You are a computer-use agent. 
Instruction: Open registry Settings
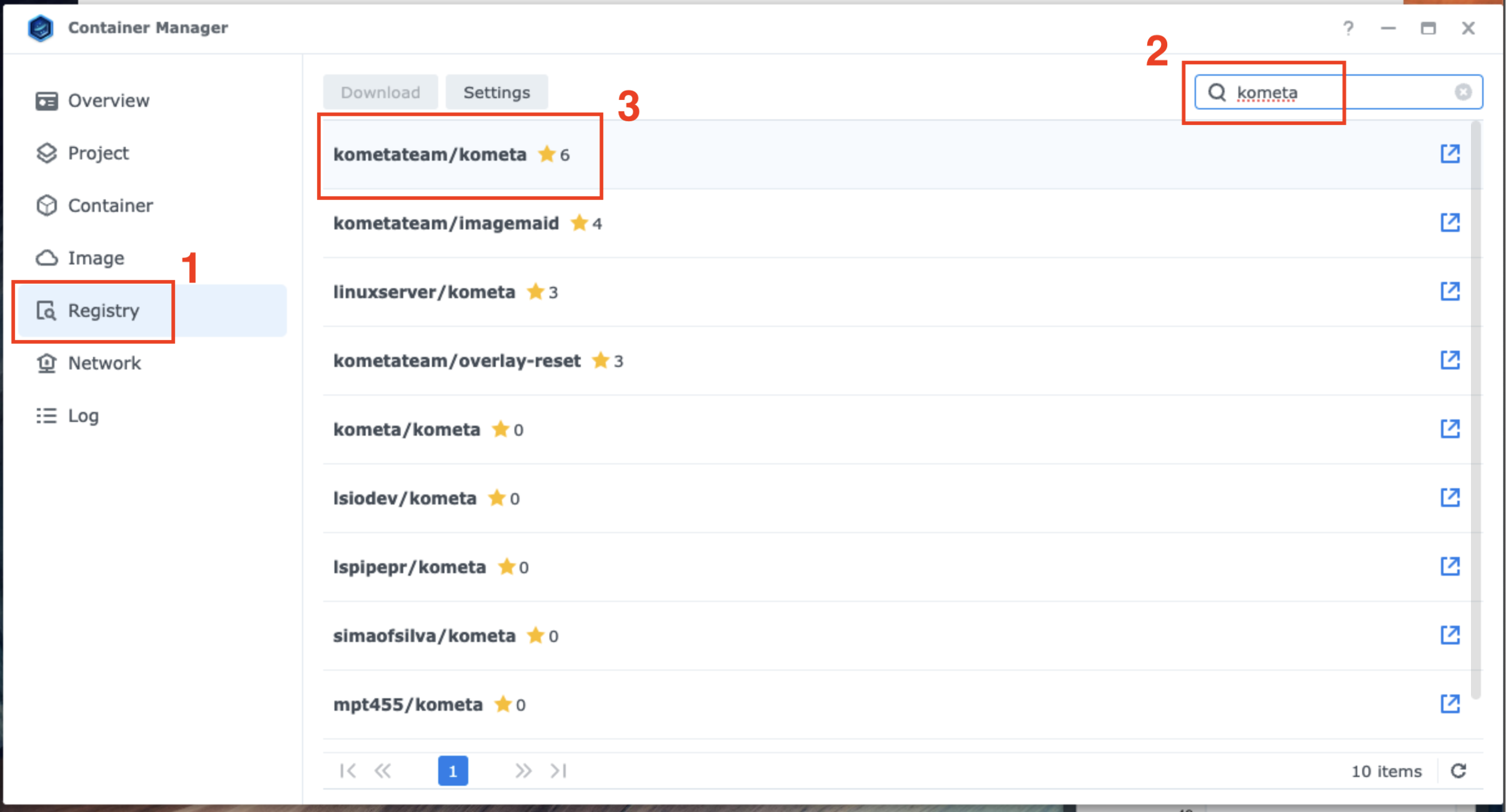click(x=496, y=93)
